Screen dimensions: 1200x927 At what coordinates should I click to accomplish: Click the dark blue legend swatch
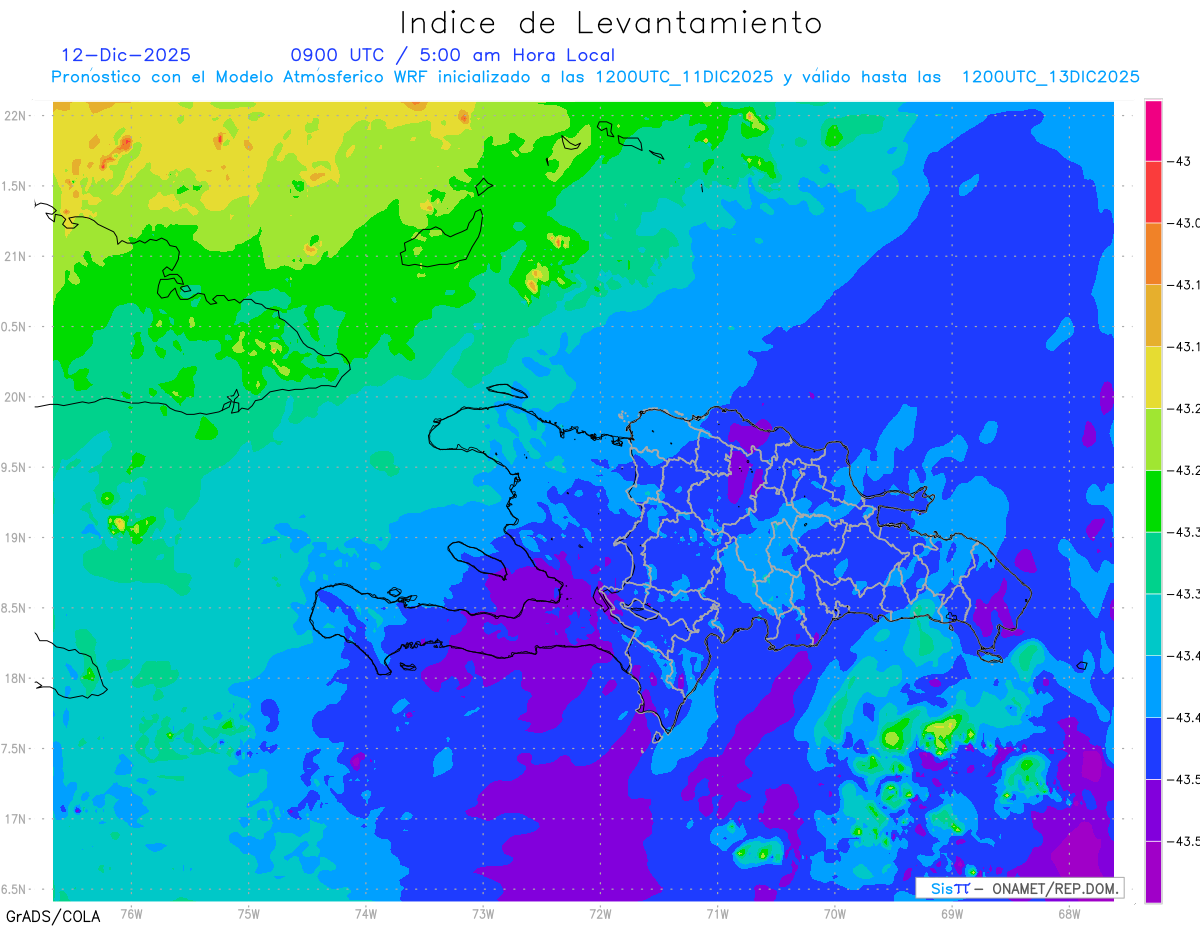pos(1153,748)
